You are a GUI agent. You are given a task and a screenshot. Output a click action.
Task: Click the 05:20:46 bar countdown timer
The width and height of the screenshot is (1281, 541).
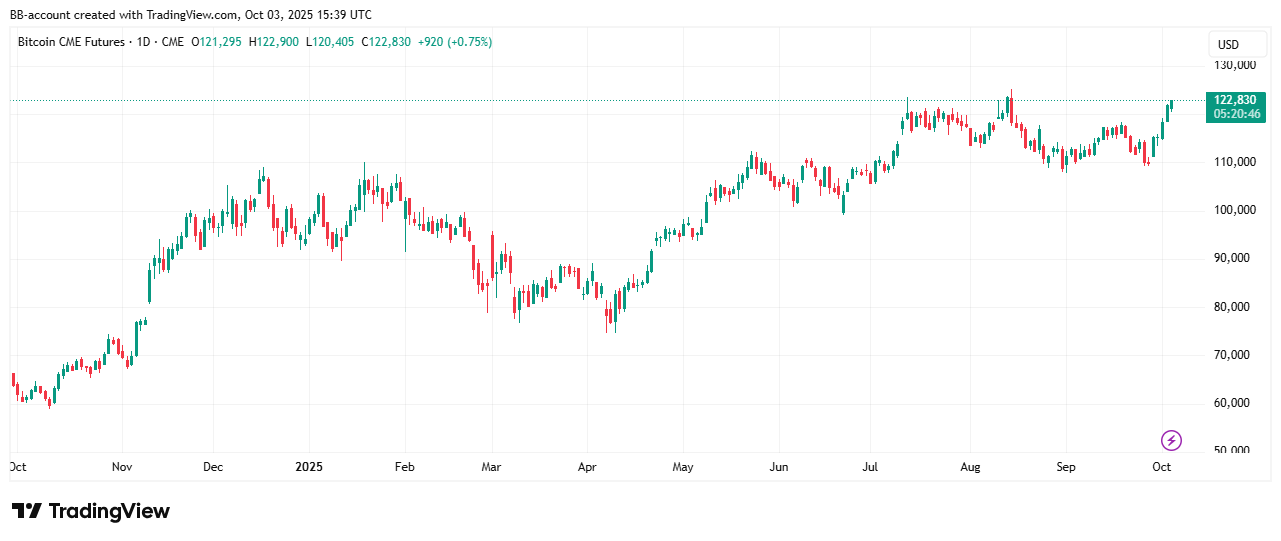(x=1236, y=114)
